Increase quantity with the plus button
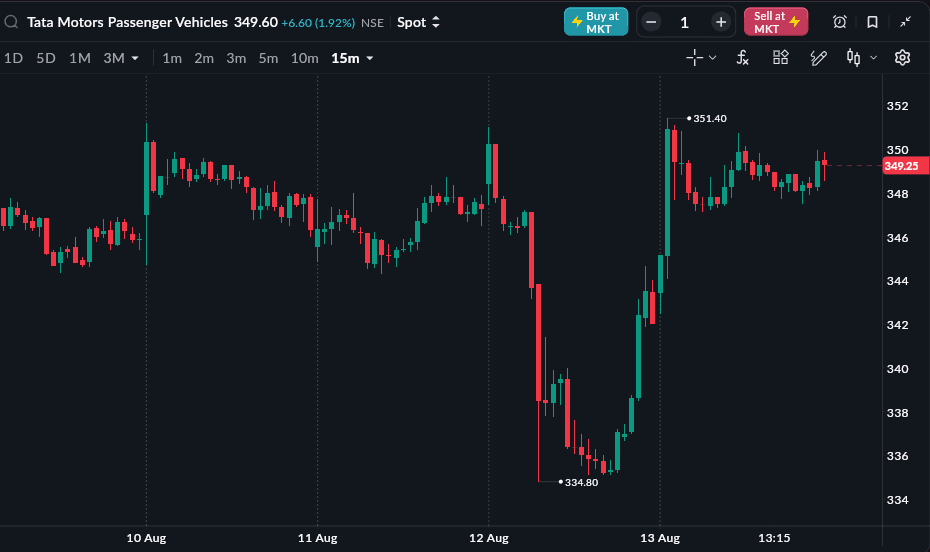Image resolution: width=930 pixels, height=552 pixels. [721, 23]
